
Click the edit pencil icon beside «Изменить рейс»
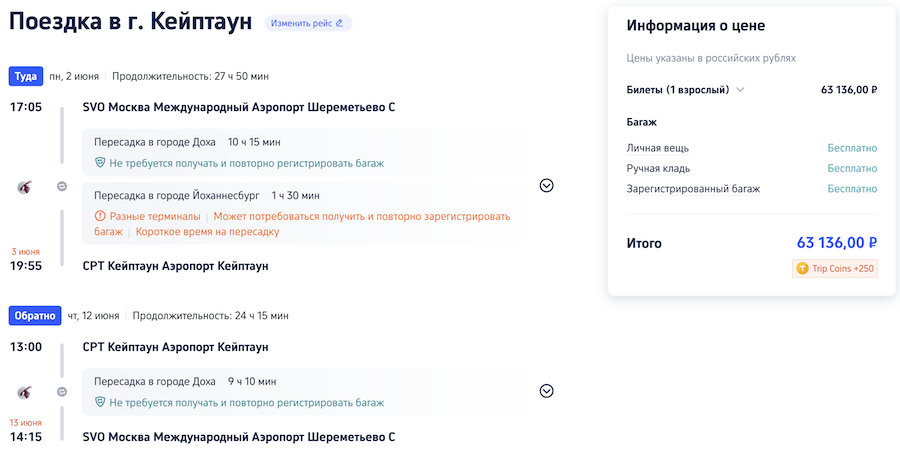(339, 23)
